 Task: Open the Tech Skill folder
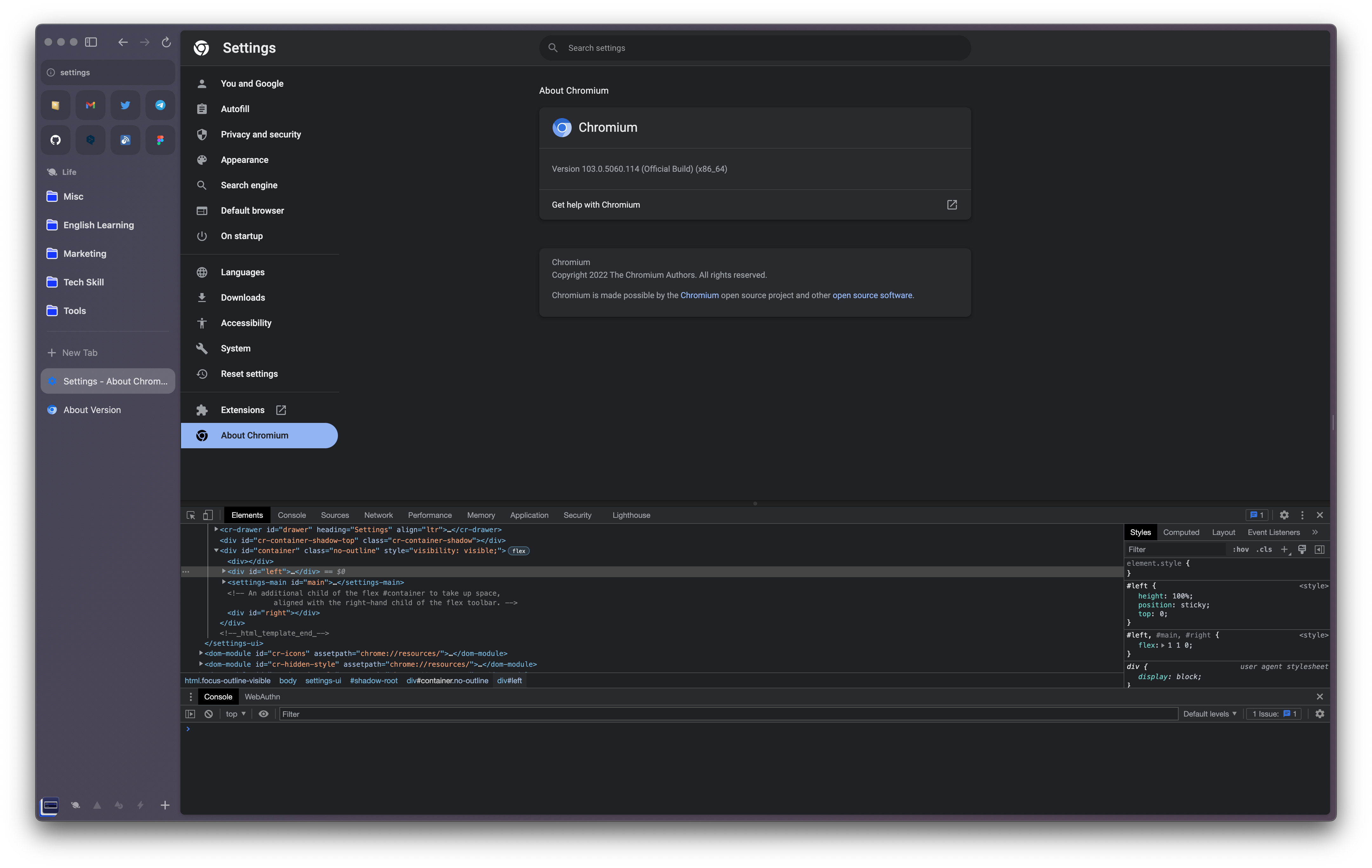pyautogui.click(x=108, y=282)
